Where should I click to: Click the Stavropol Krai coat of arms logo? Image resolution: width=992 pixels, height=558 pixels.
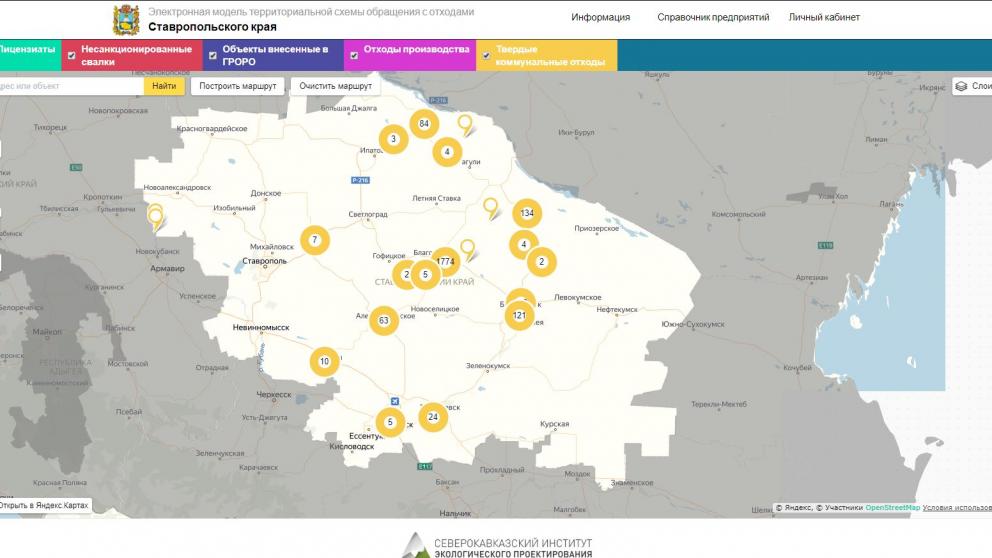coord(127,19)
